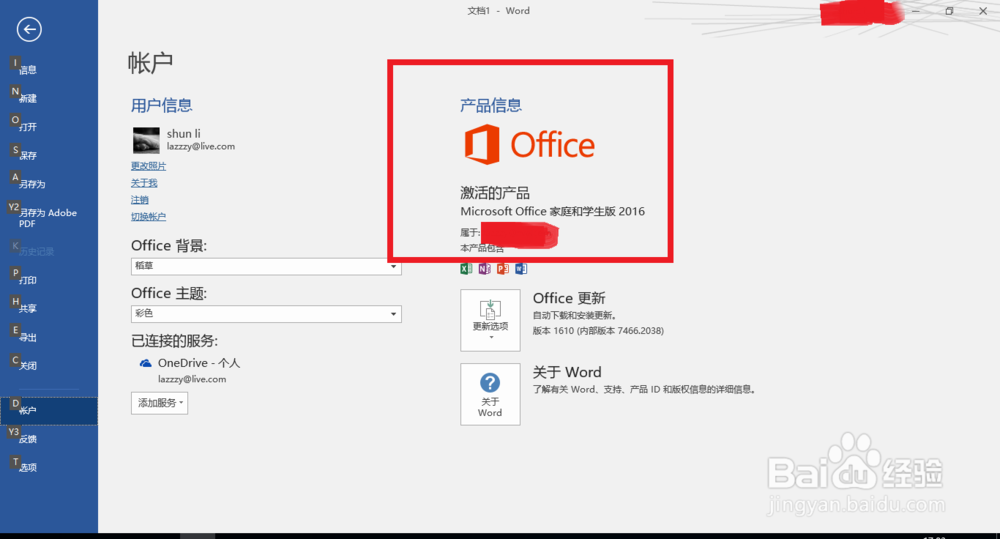
Task: Open 选项 from the sidebar
Action: point(27,468)
